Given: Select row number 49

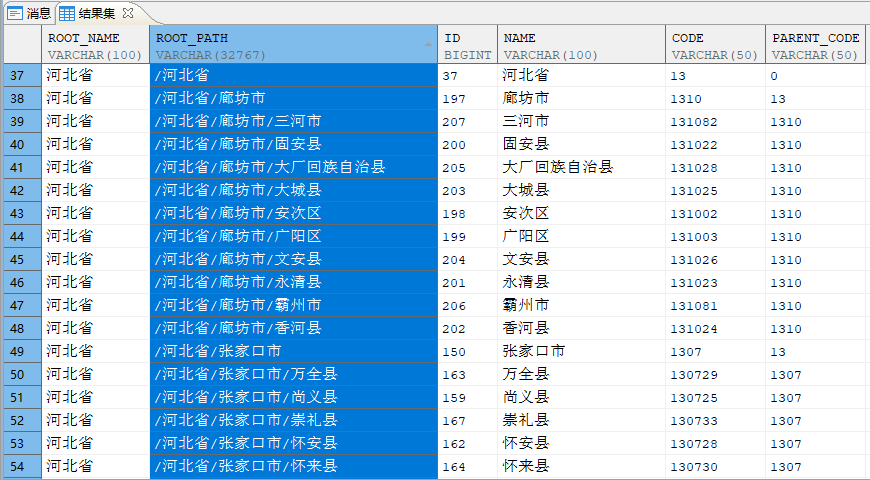Looking at the screenshot, I should coord(22,352).
